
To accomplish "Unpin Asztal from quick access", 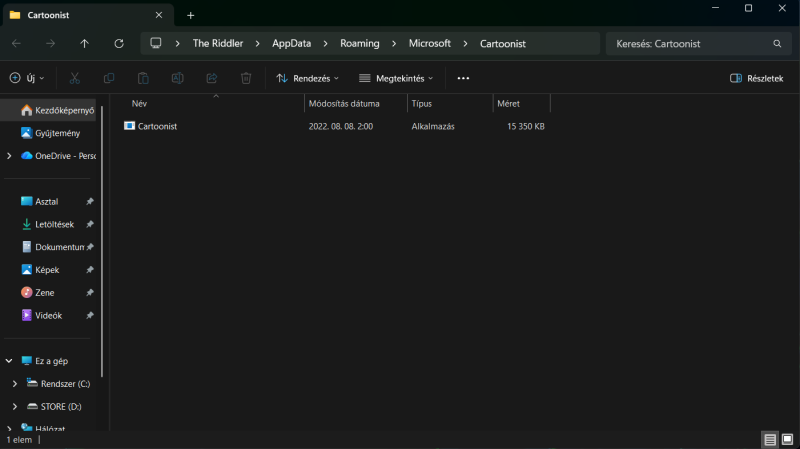I will [x=90, y=202].
